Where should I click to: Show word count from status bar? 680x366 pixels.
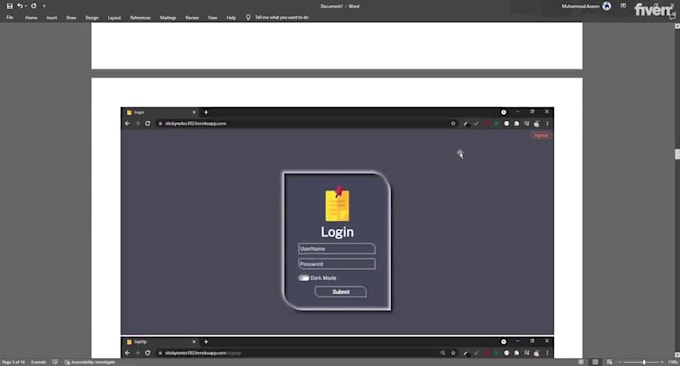[x=39, y=362]
